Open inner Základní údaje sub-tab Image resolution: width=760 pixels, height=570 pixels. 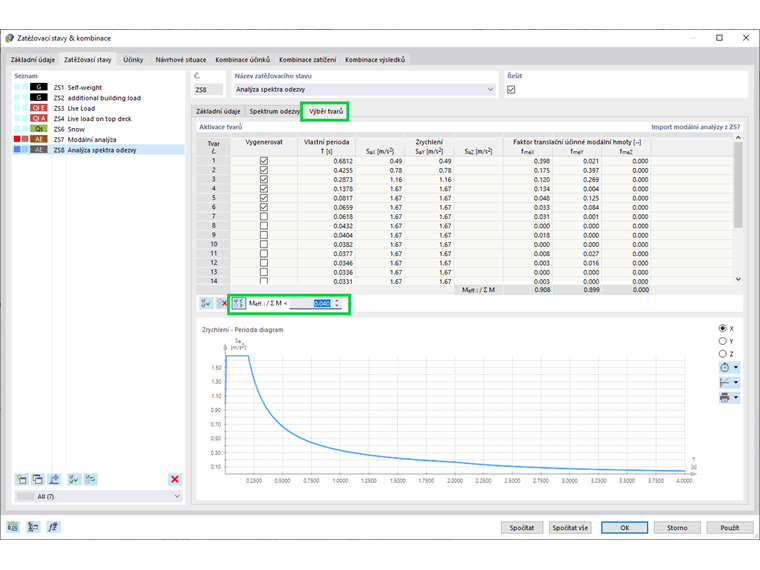tap(218, 111)
